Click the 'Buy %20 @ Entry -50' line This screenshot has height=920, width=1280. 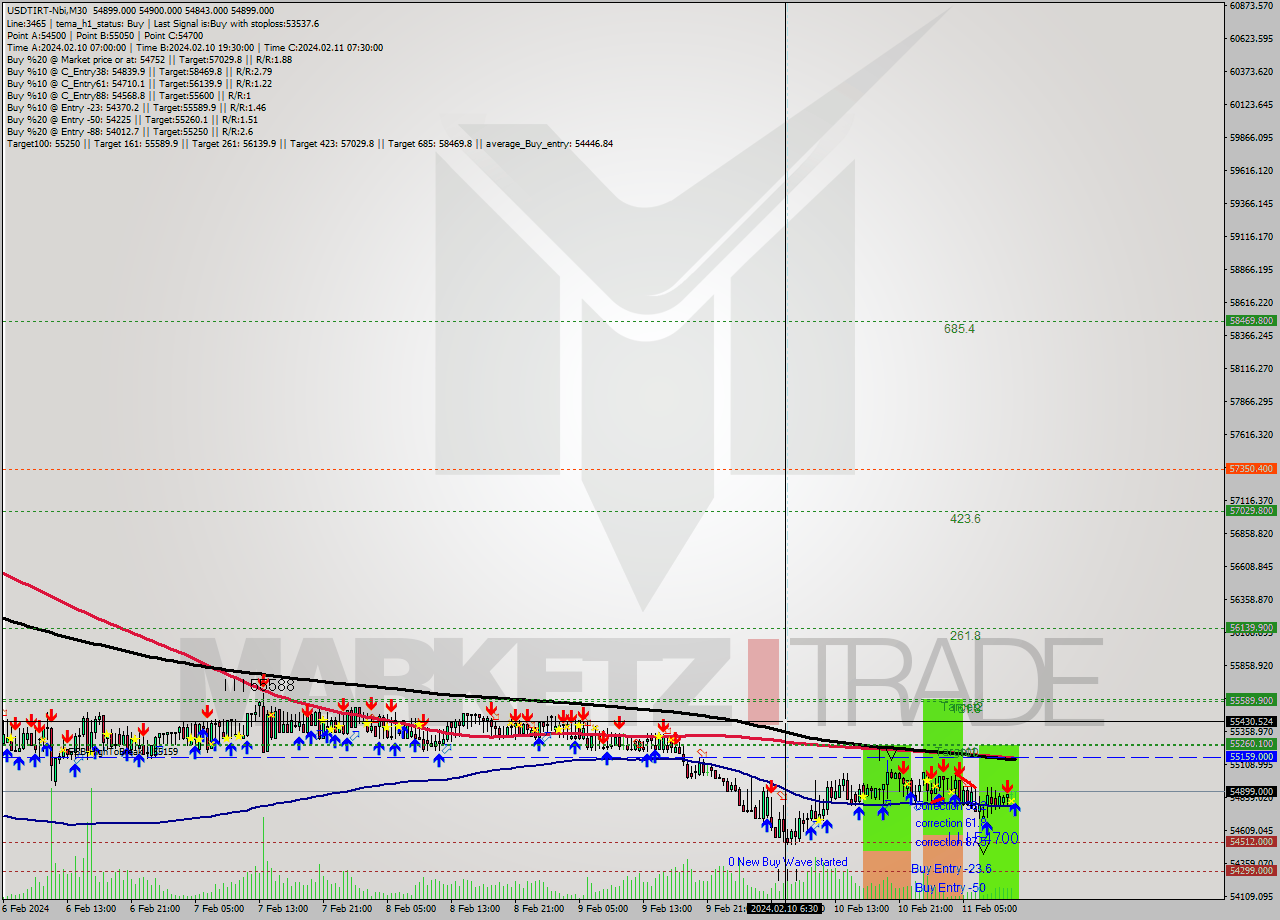(132, 119)
